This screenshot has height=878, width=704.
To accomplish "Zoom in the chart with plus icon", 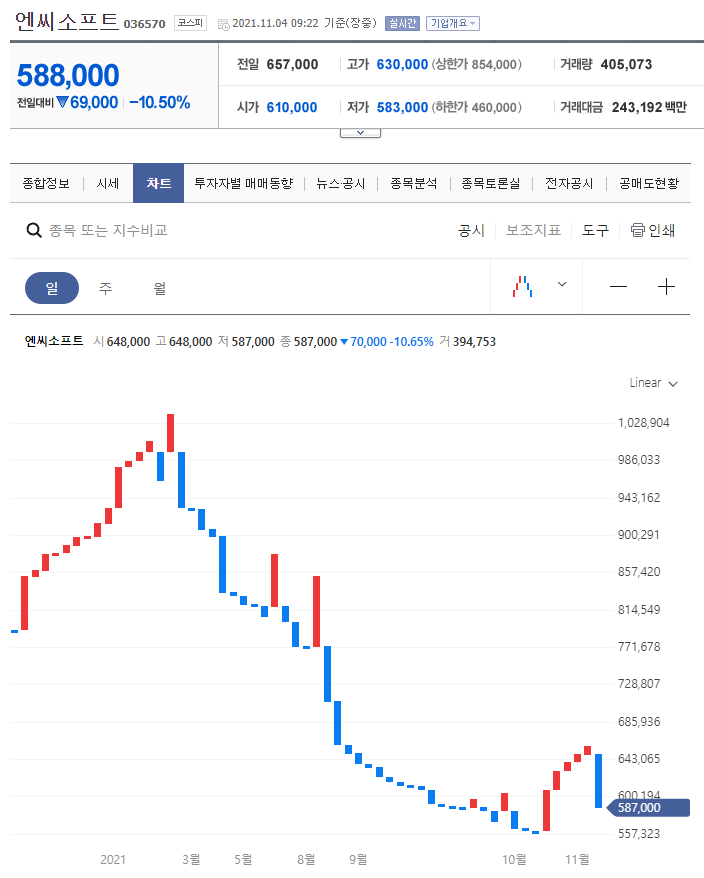I will [x=666, y=287].
